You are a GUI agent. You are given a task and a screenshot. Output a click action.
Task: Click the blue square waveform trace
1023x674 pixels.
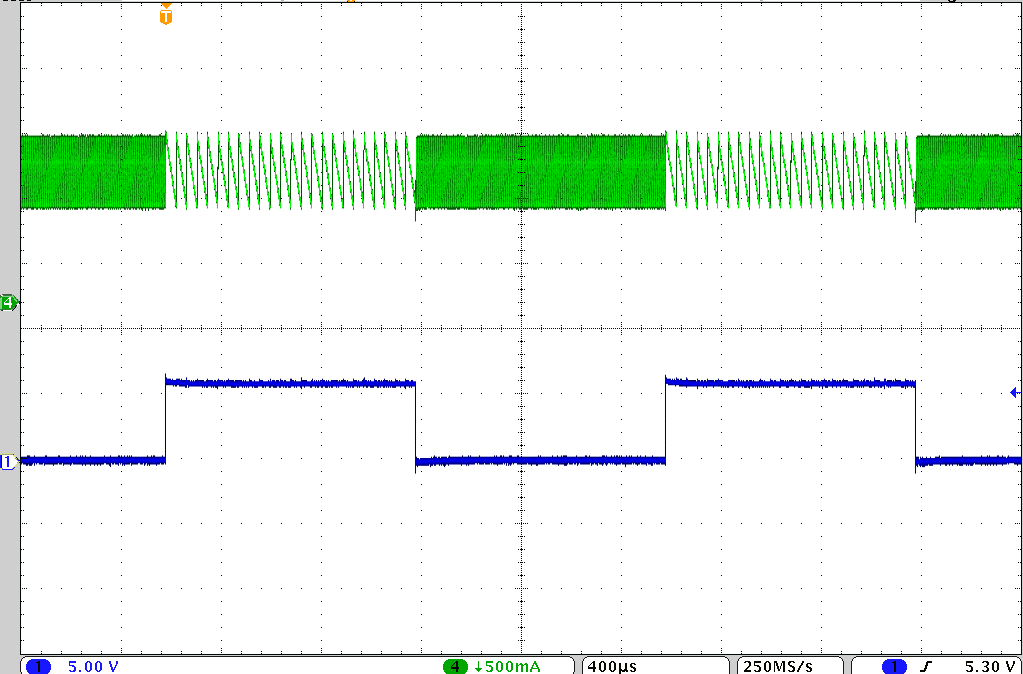[290, 381]
